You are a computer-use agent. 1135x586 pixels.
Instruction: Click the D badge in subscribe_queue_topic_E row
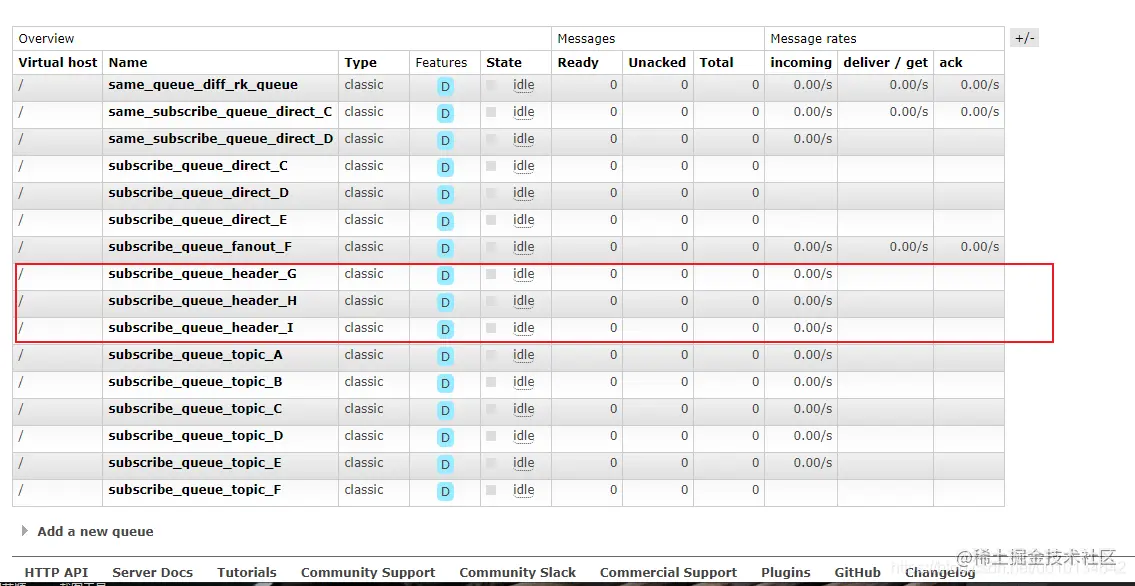point(445,464)
